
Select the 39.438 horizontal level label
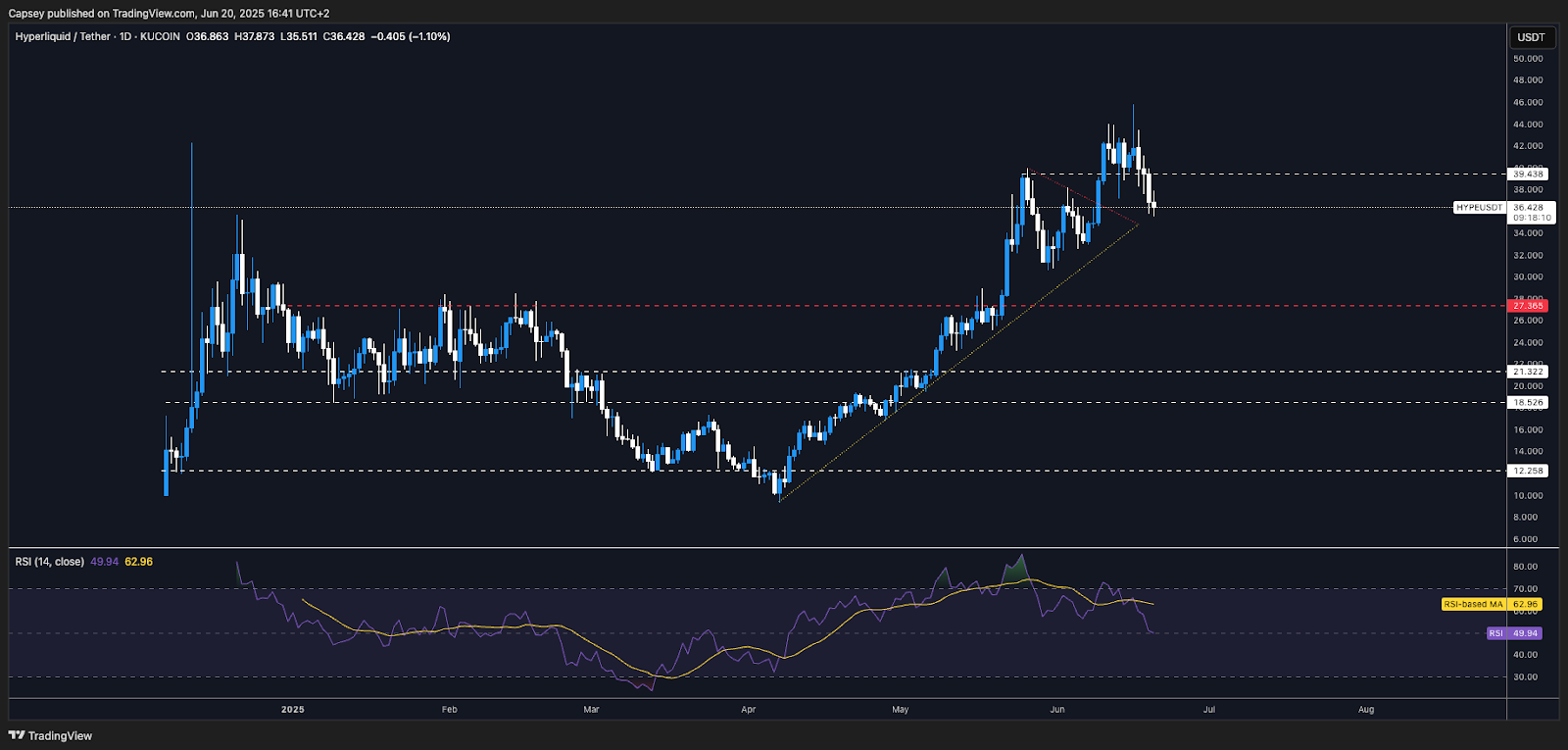pos(1528,175)
